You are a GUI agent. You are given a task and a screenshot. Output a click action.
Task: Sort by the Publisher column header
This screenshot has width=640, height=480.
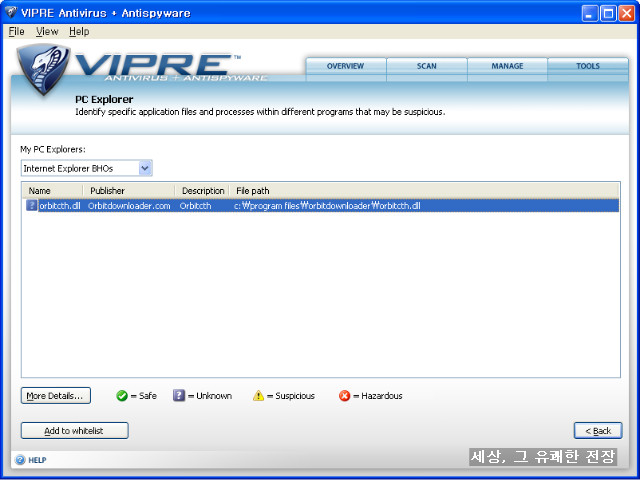129,191
